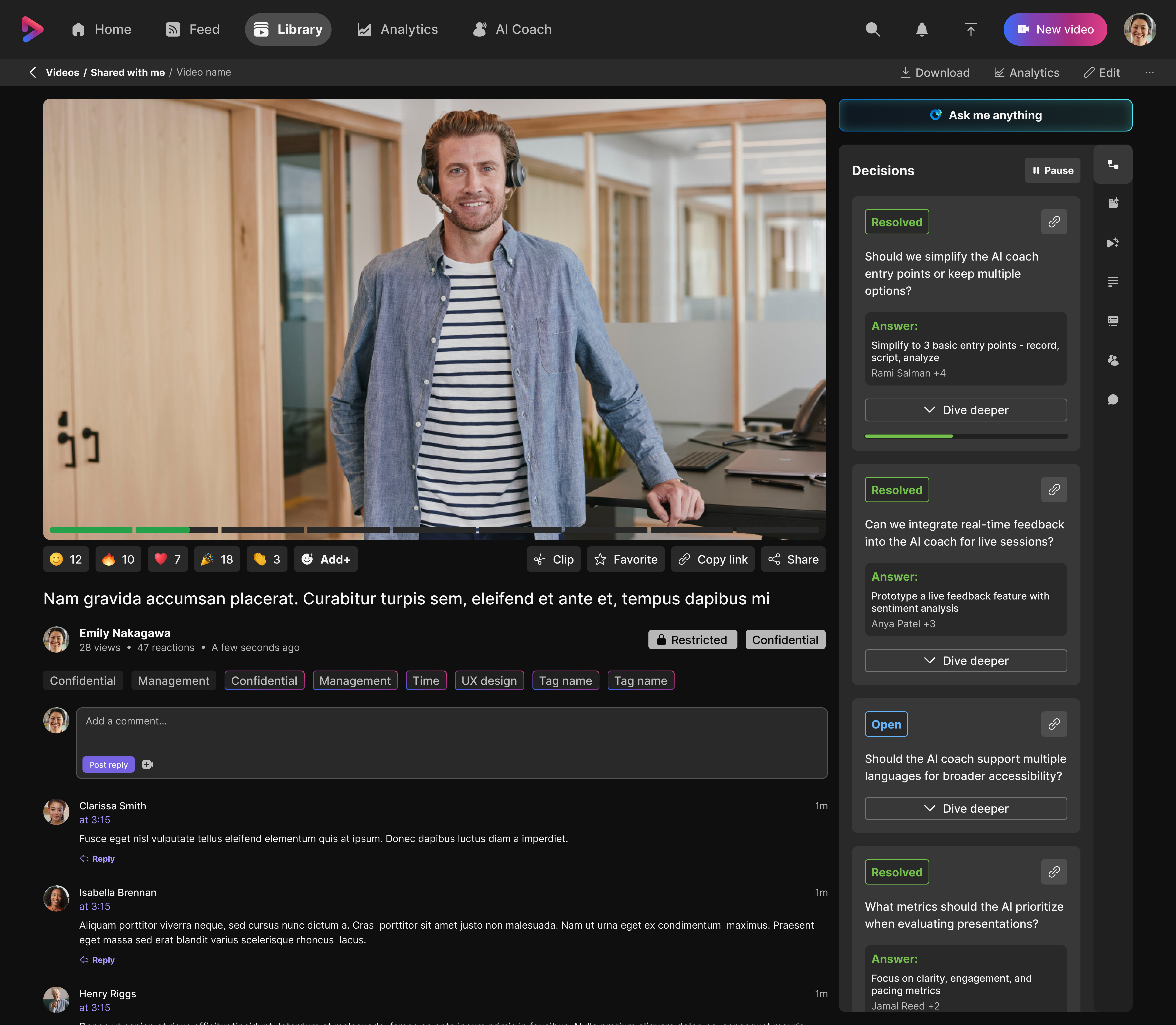Image resolution: width=1176 pixels, height=1025 pixels.
Task: Open the transcript lines icon in the side rail
Action: tap(1113, 281)
